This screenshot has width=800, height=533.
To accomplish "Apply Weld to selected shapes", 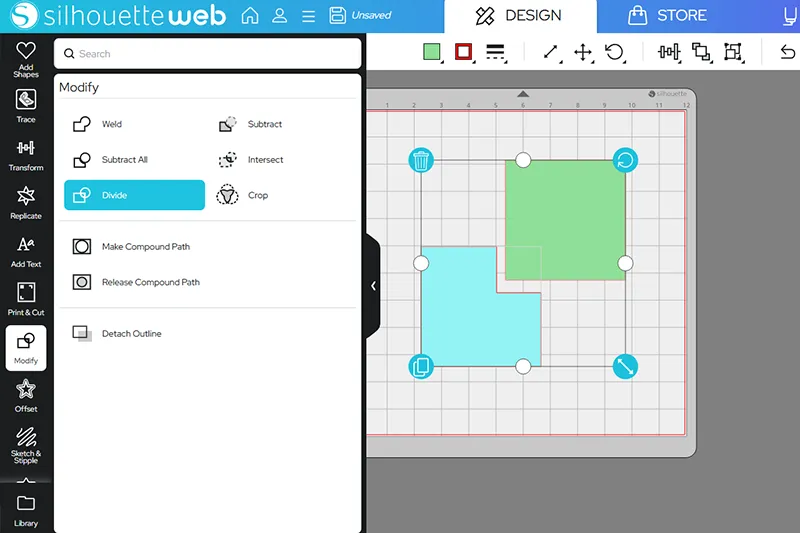I will click(x=111, y=125).
